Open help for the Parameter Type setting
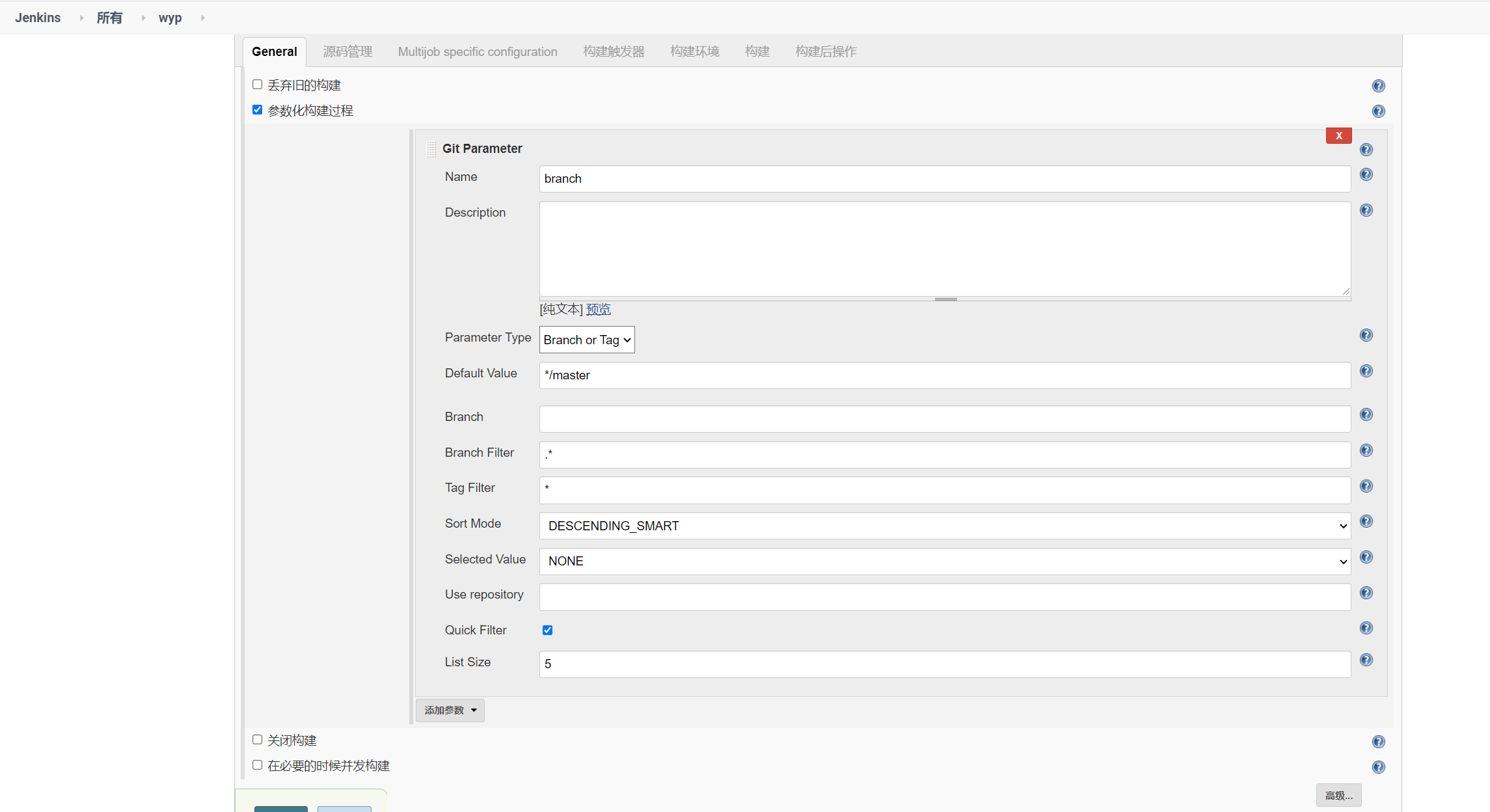1490x812 pixels. click(1366, 335)
